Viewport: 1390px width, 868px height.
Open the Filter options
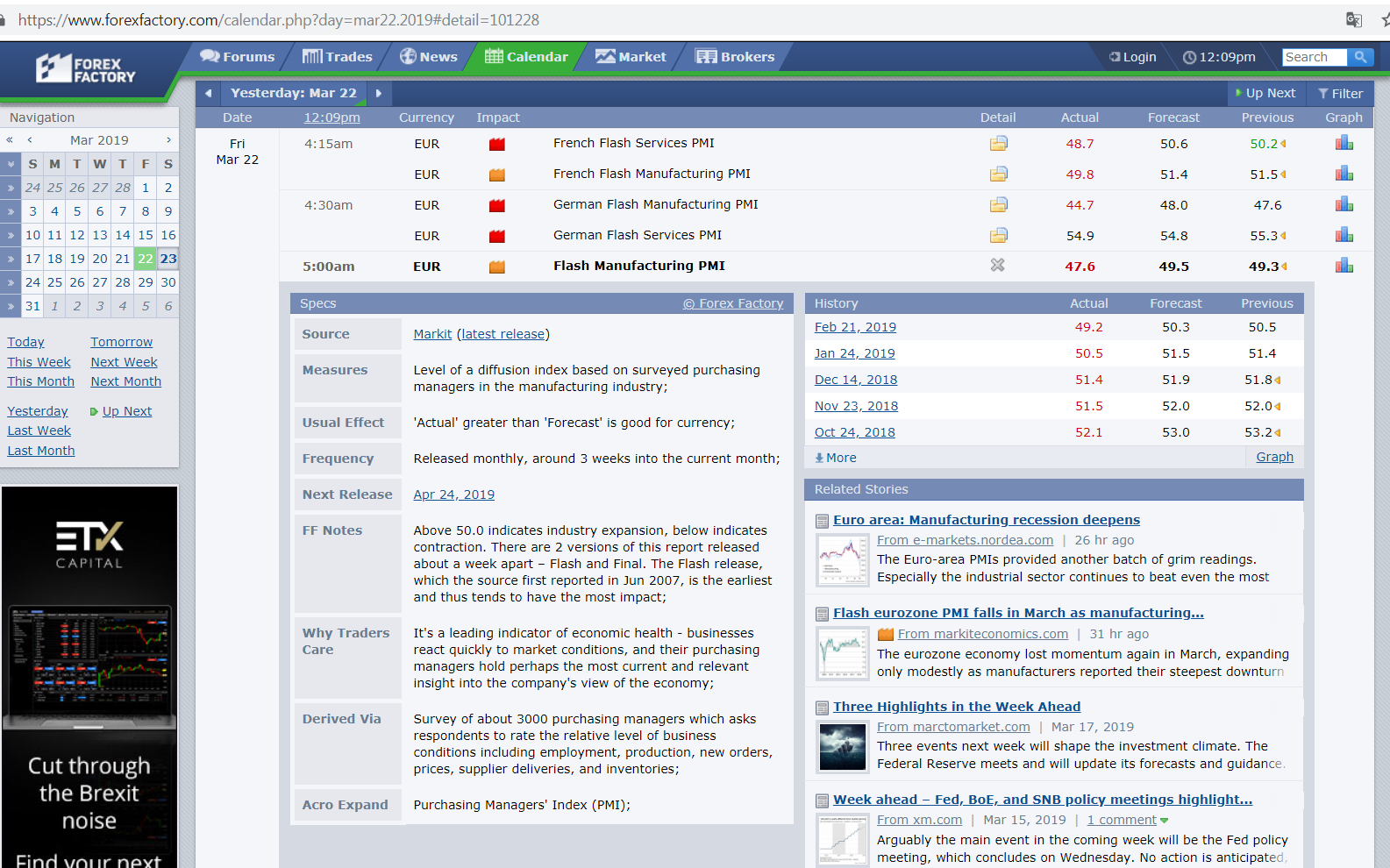(1340, 93)
